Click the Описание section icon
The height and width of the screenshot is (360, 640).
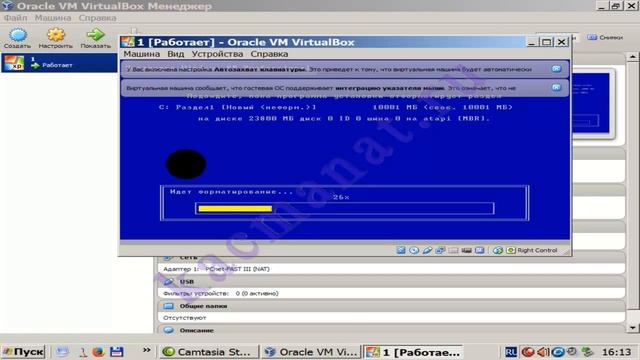[169, 330]
